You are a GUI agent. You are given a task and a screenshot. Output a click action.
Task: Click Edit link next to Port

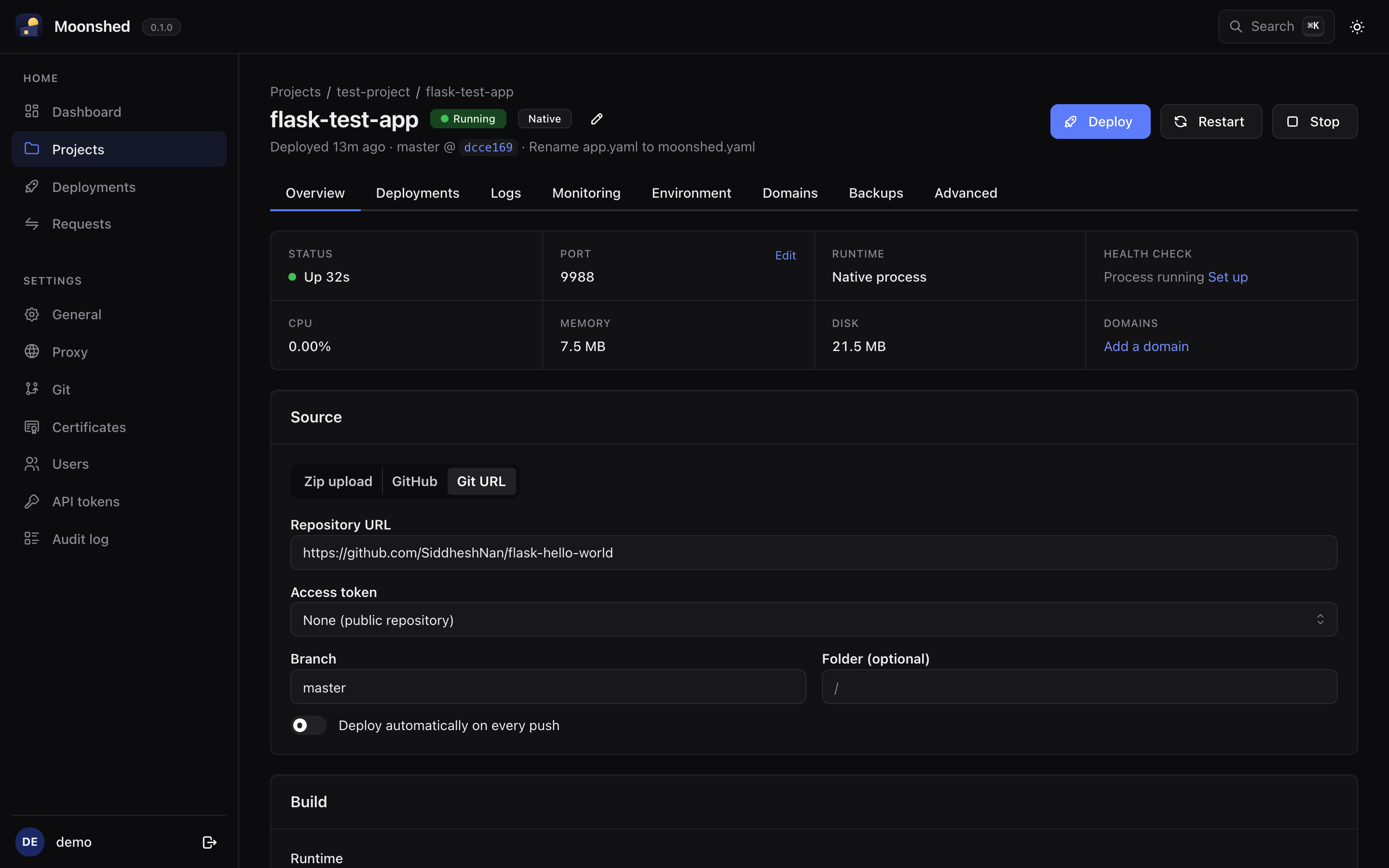[785, 256]
